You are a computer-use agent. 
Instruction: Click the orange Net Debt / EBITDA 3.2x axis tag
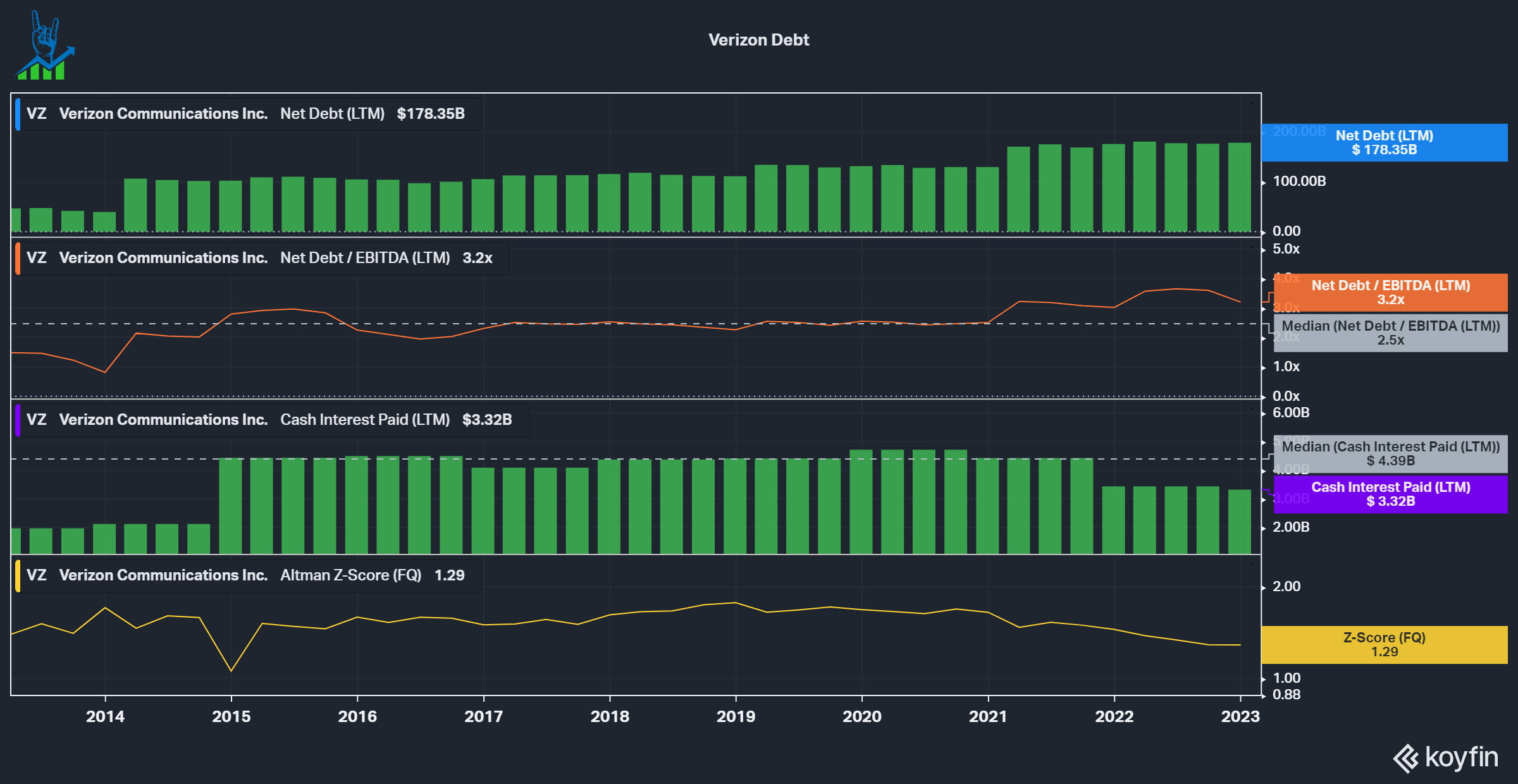1390,292
